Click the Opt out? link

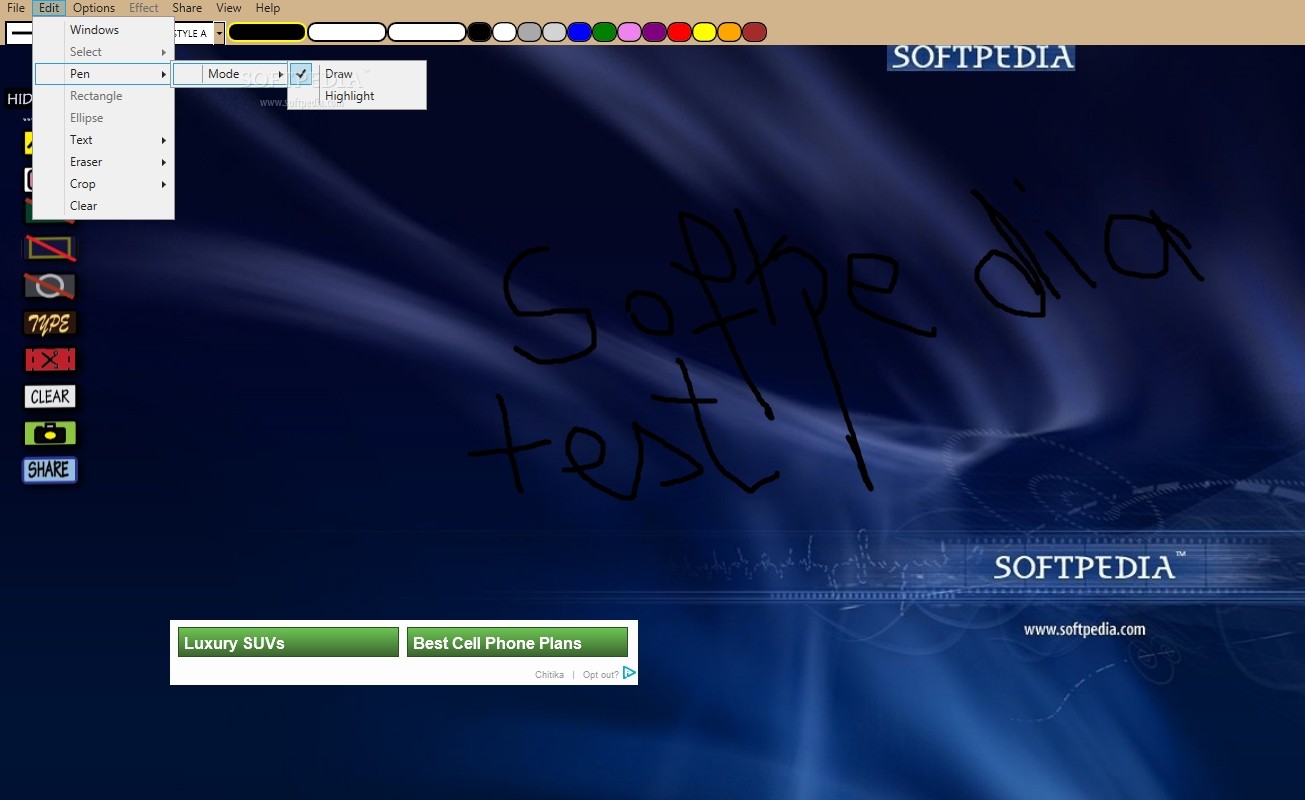[x=600, y=675]
